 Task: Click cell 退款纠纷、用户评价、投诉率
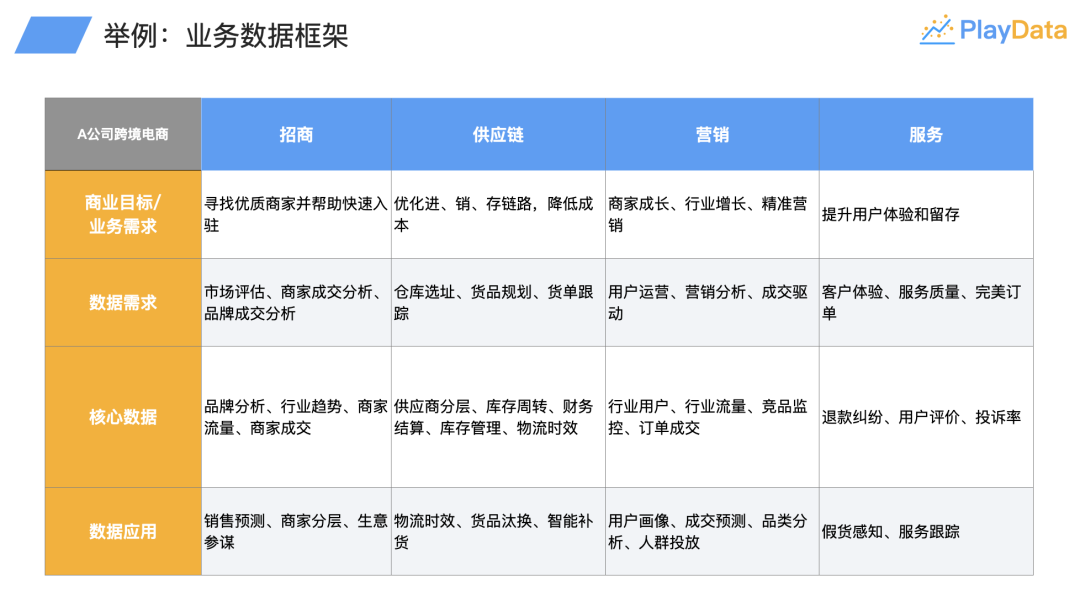(x=926, y=417)
